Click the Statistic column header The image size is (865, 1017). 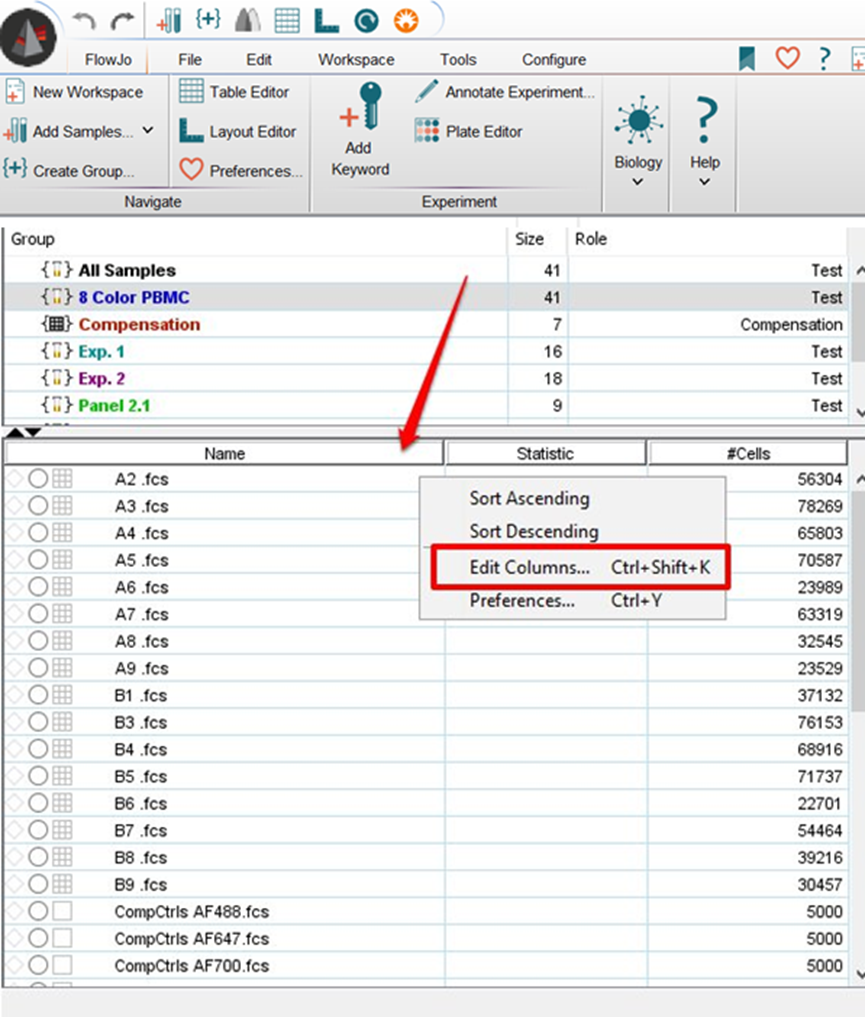point(545,453)
